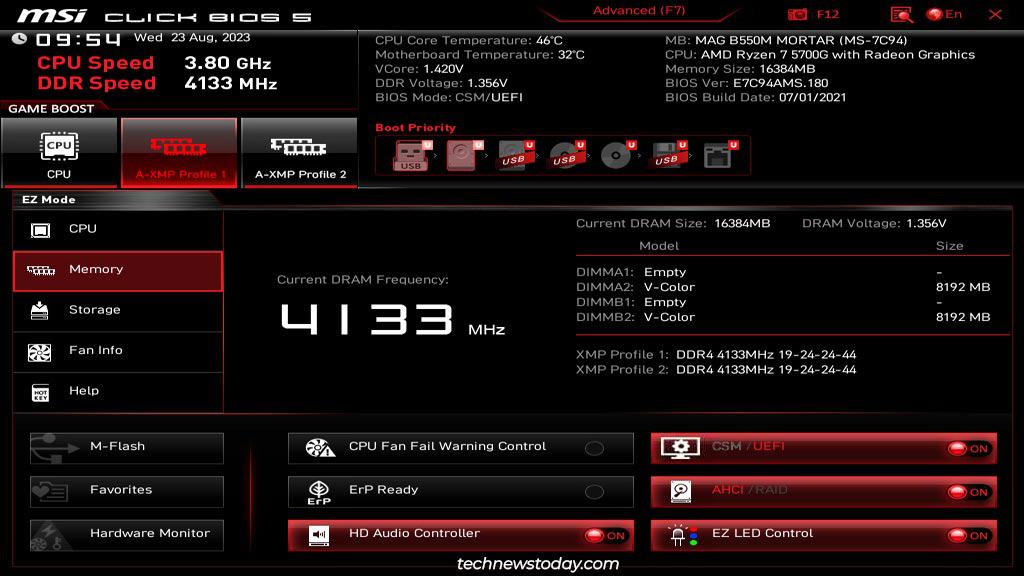The image size is (1024, 576).
Task: Select the USB CD/DVD boot device icon
Action: 566,155
